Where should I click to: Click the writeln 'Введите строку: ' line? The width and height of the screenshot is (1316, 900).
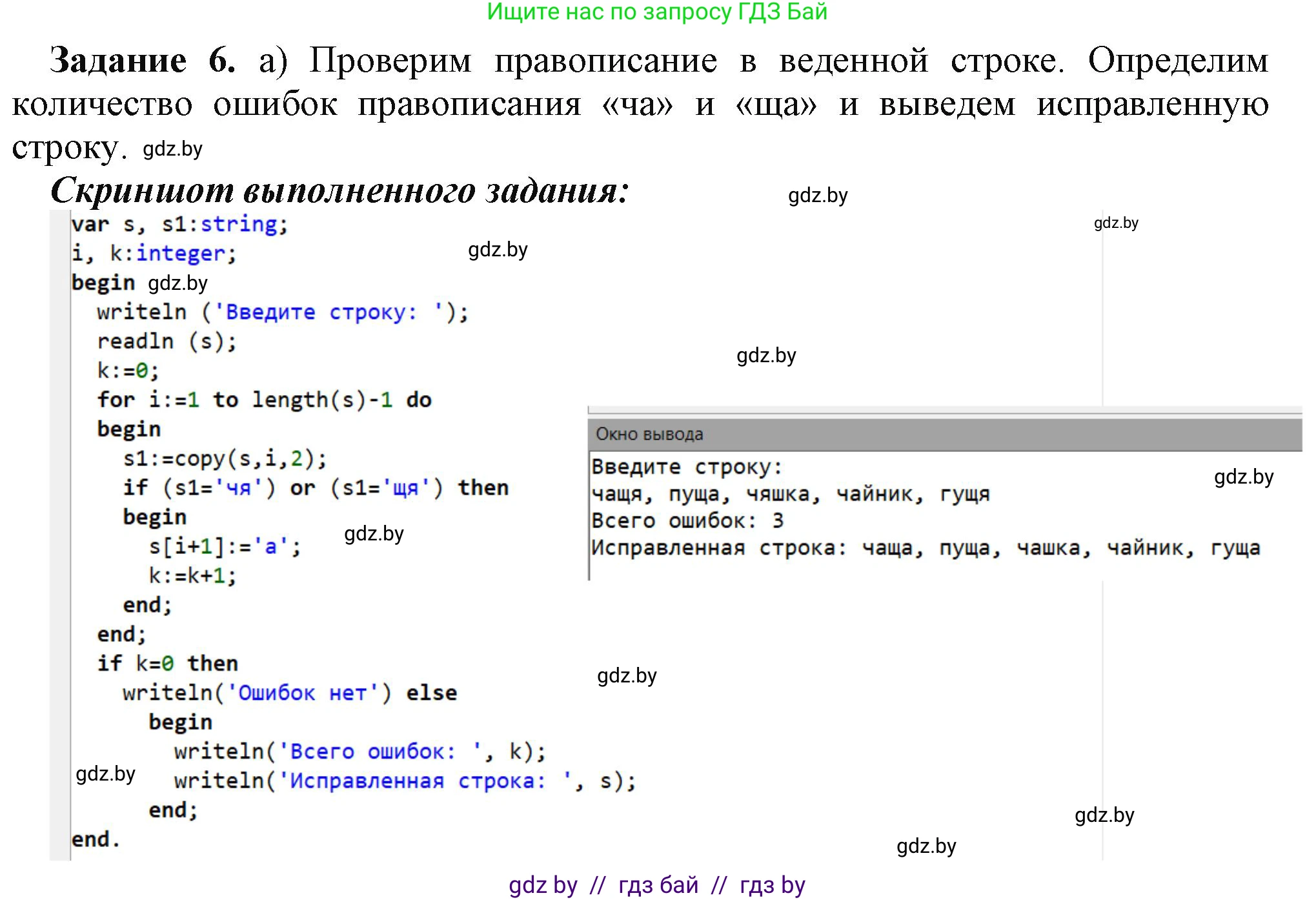[283, 312]
